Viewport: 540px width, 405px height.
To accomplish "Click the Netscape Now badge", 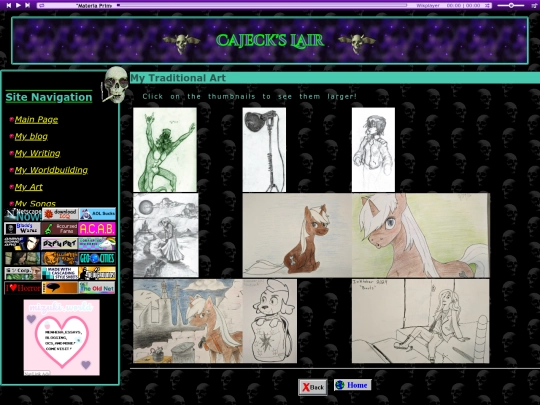I will click(23, 214).
